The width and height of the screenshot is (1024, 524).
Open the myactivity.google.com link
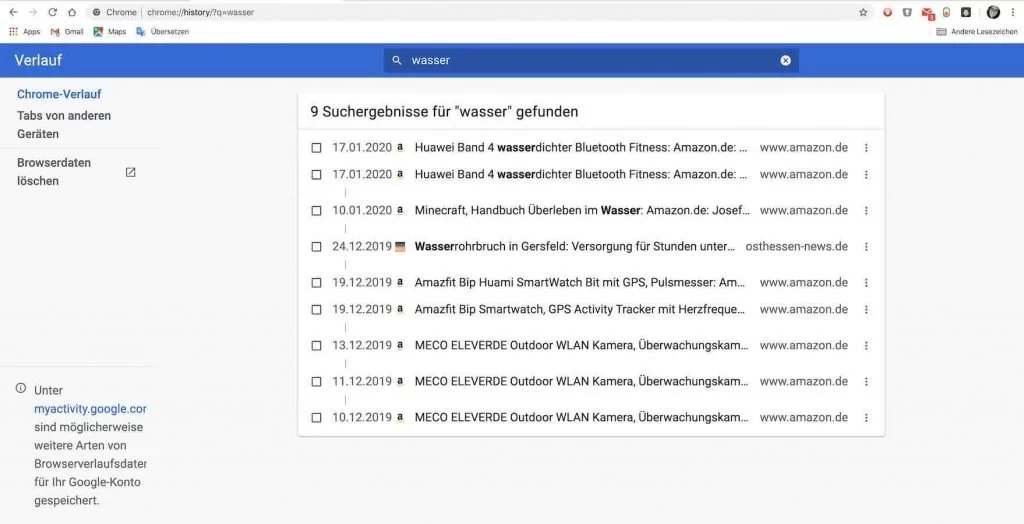(x=90, y=408)
